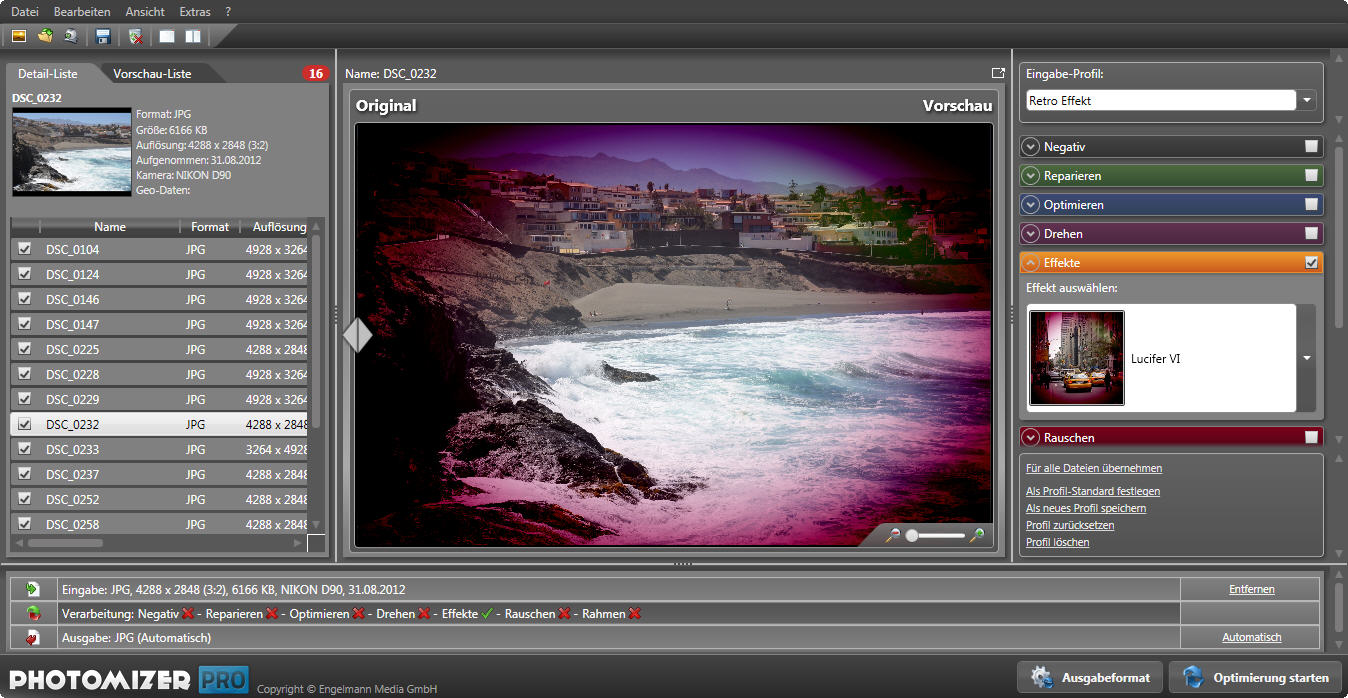Click the zoom-in magnifier under preview
Image resolution: width=1348 pixels, height=698 pixels.
click(977, 536)
